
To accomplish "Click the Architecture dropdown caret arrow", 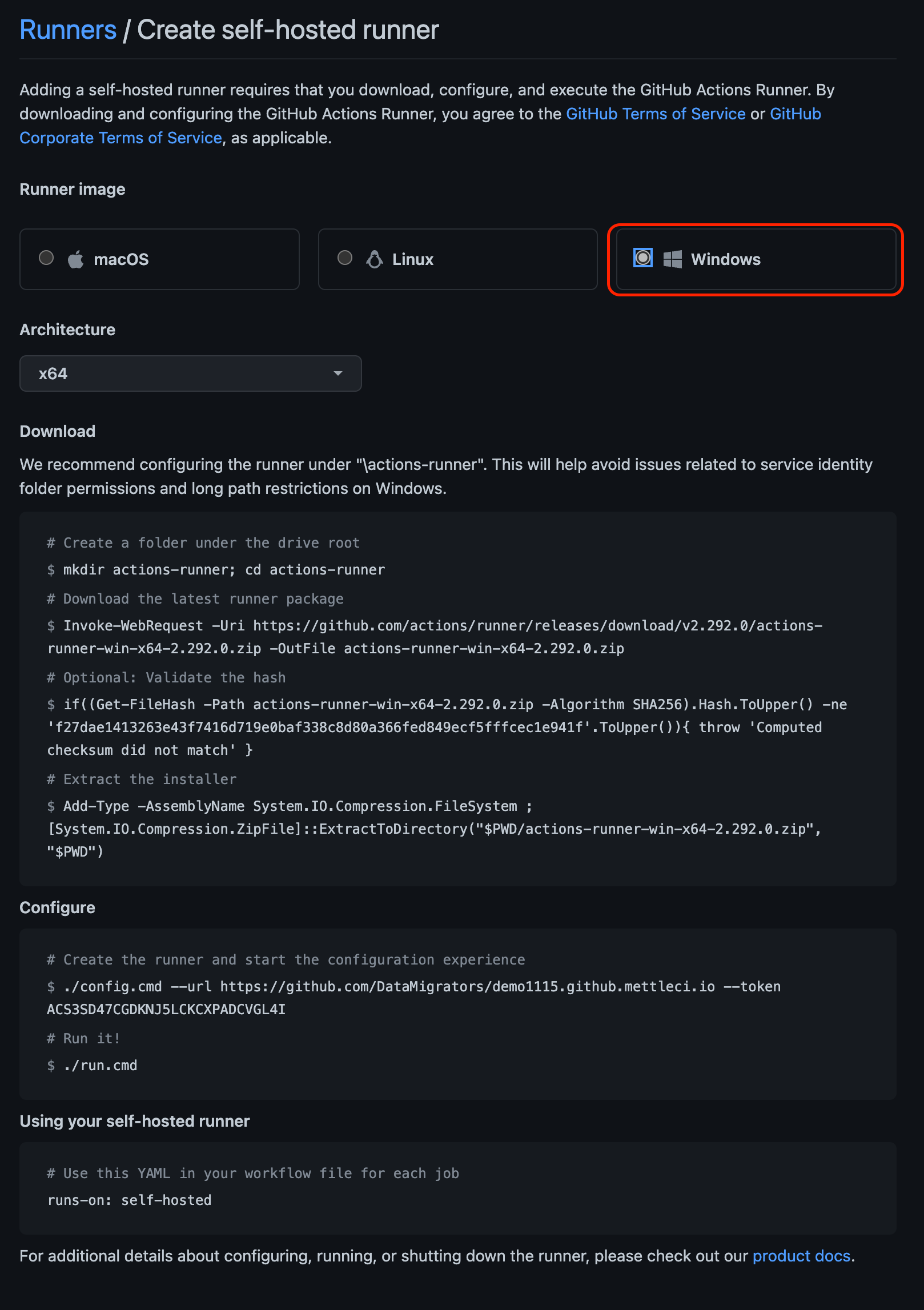I will pos(338,373).
